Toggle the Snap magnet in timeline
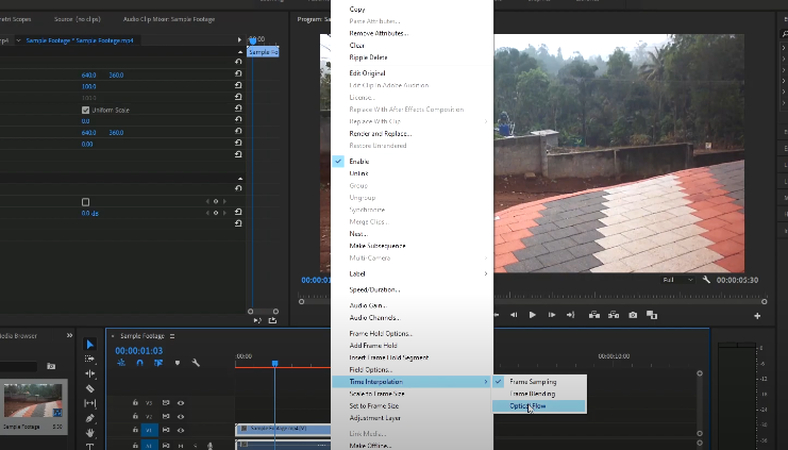The height and width of the screenshot is (450, 788). 140,363
